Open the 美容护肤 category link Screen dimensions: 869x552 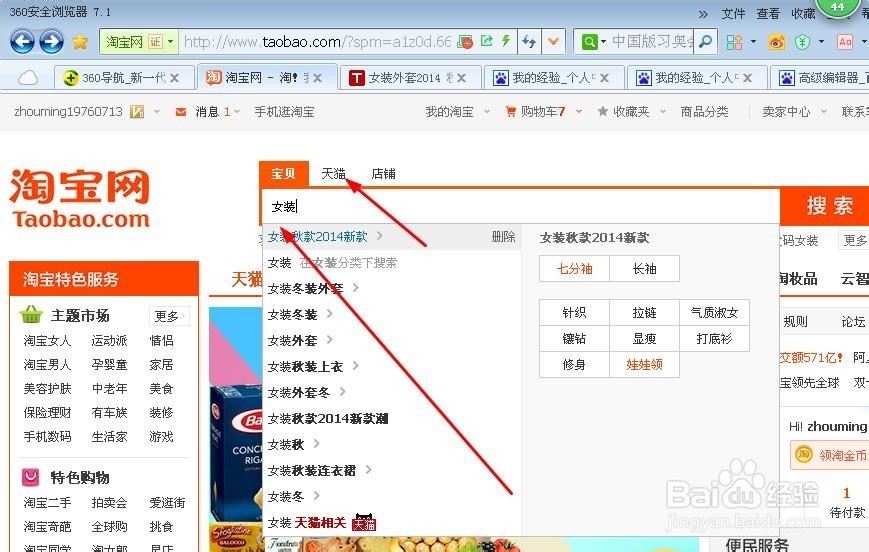click(x=48, y=389)
